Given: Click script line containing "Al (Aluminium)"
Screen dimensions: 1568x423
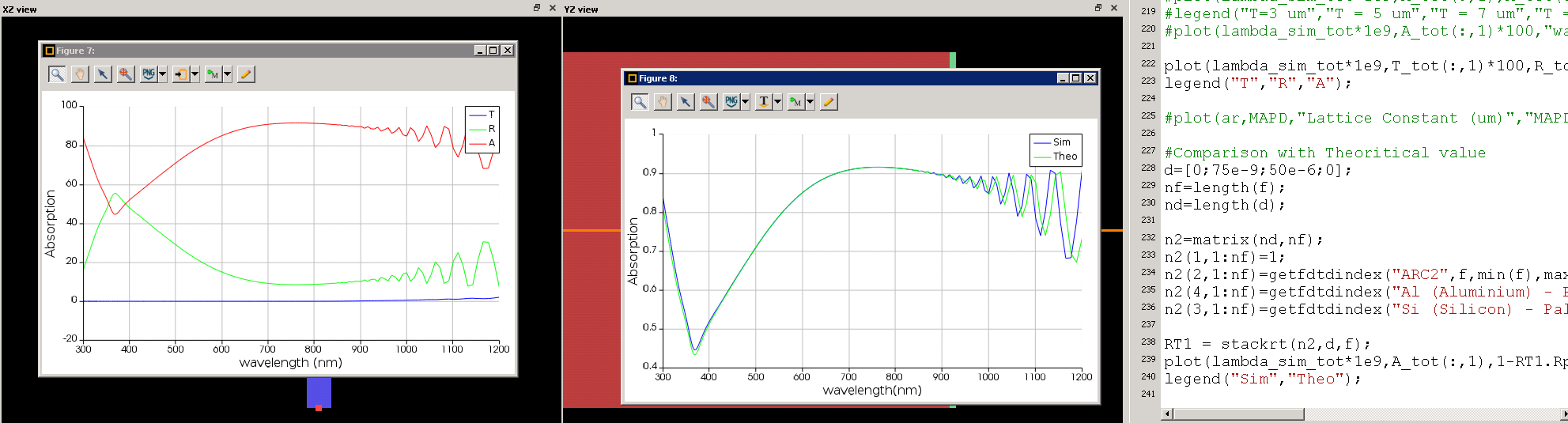Looking at the screenshot, I should 1366,293.
